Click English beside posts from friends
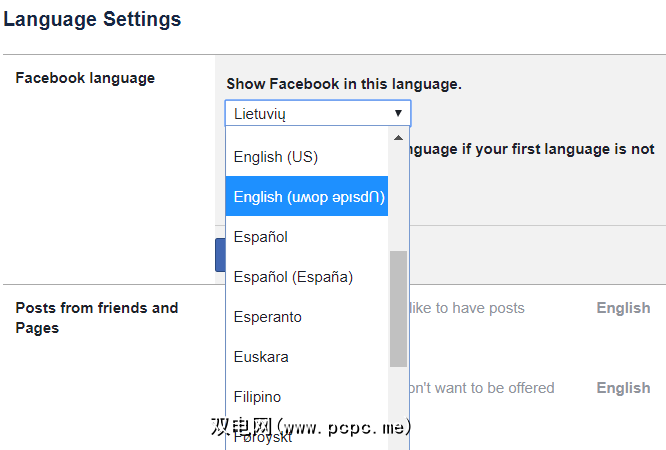666x450 pixels. click(623, 308)
